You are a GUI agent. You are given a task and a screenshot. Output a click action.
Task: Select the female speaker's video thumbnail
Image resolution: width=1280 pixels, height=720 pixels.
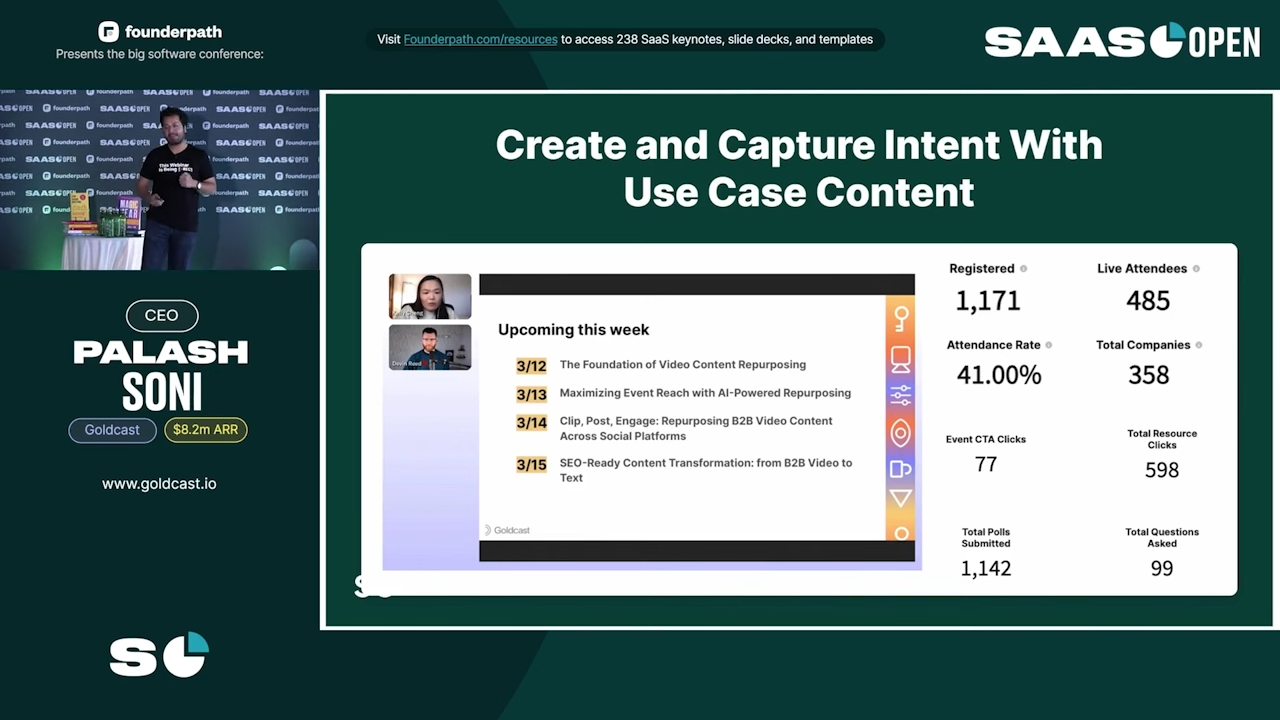coord(430,297)
